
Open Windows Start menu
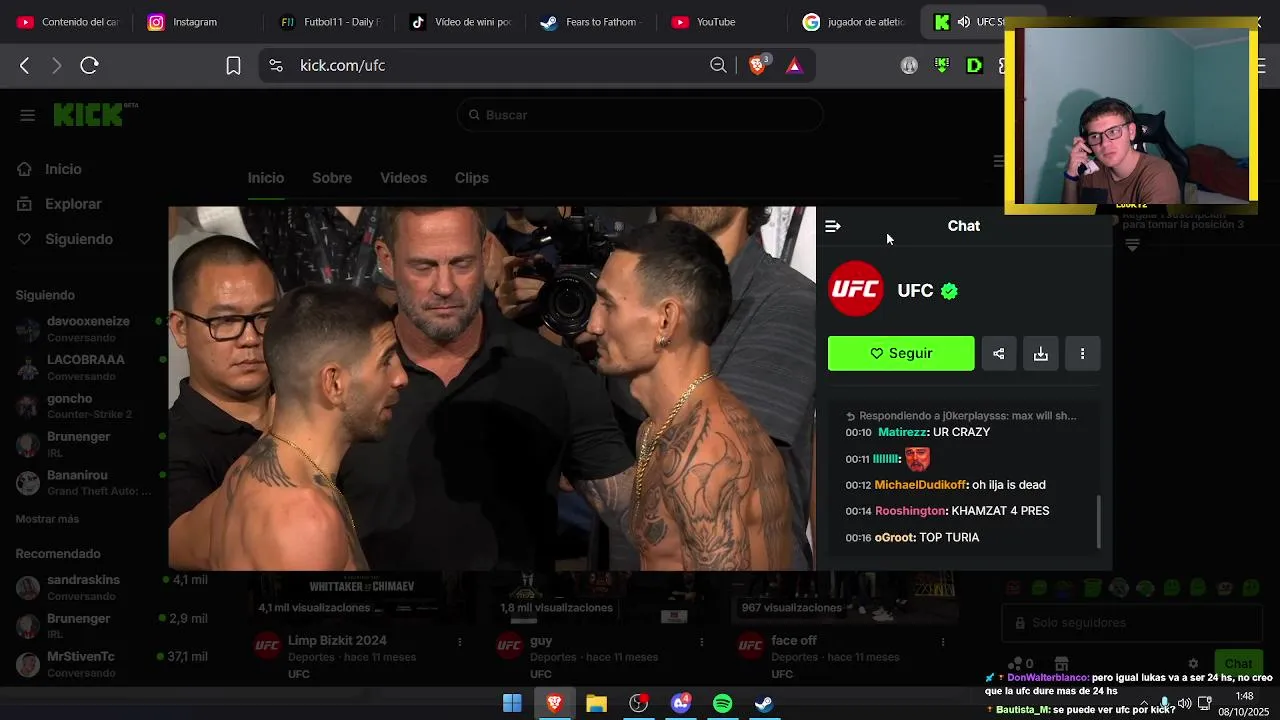coord(512,703)
